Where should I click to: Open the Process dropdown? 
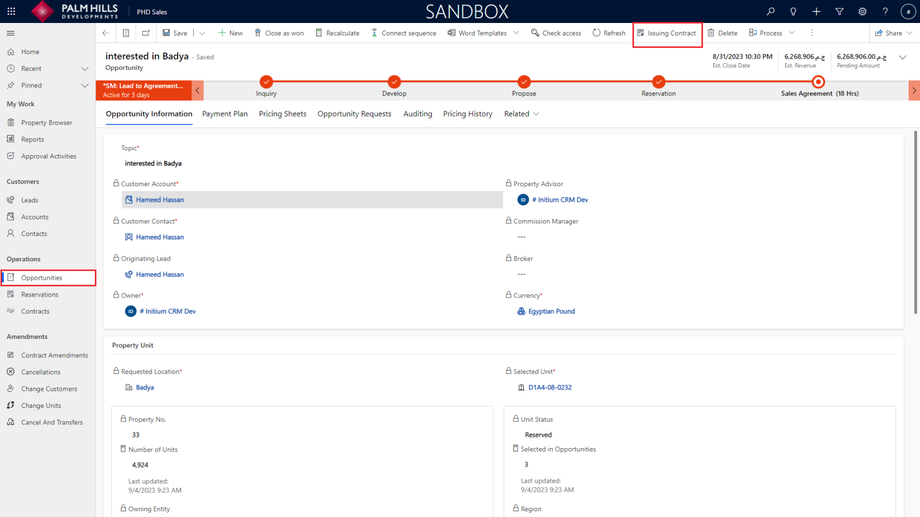coord(771,33)
